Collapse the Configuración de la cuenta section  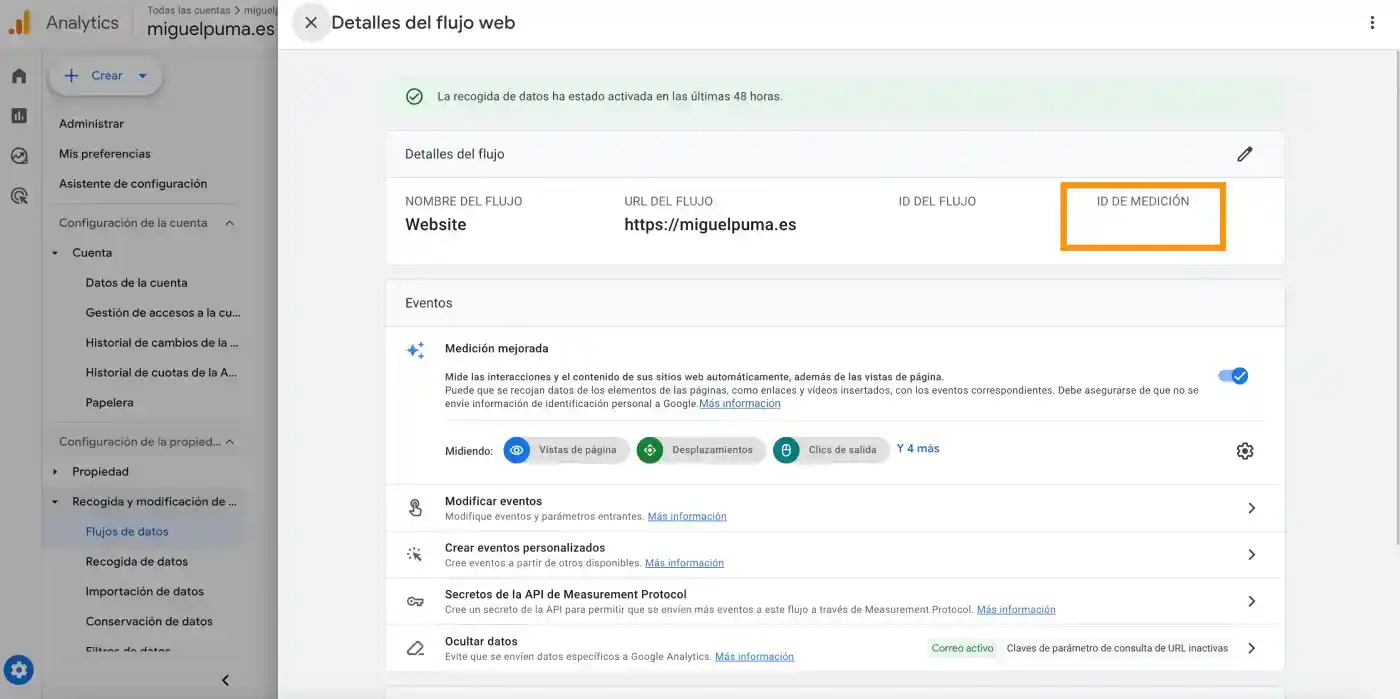[x=229, y=223]
